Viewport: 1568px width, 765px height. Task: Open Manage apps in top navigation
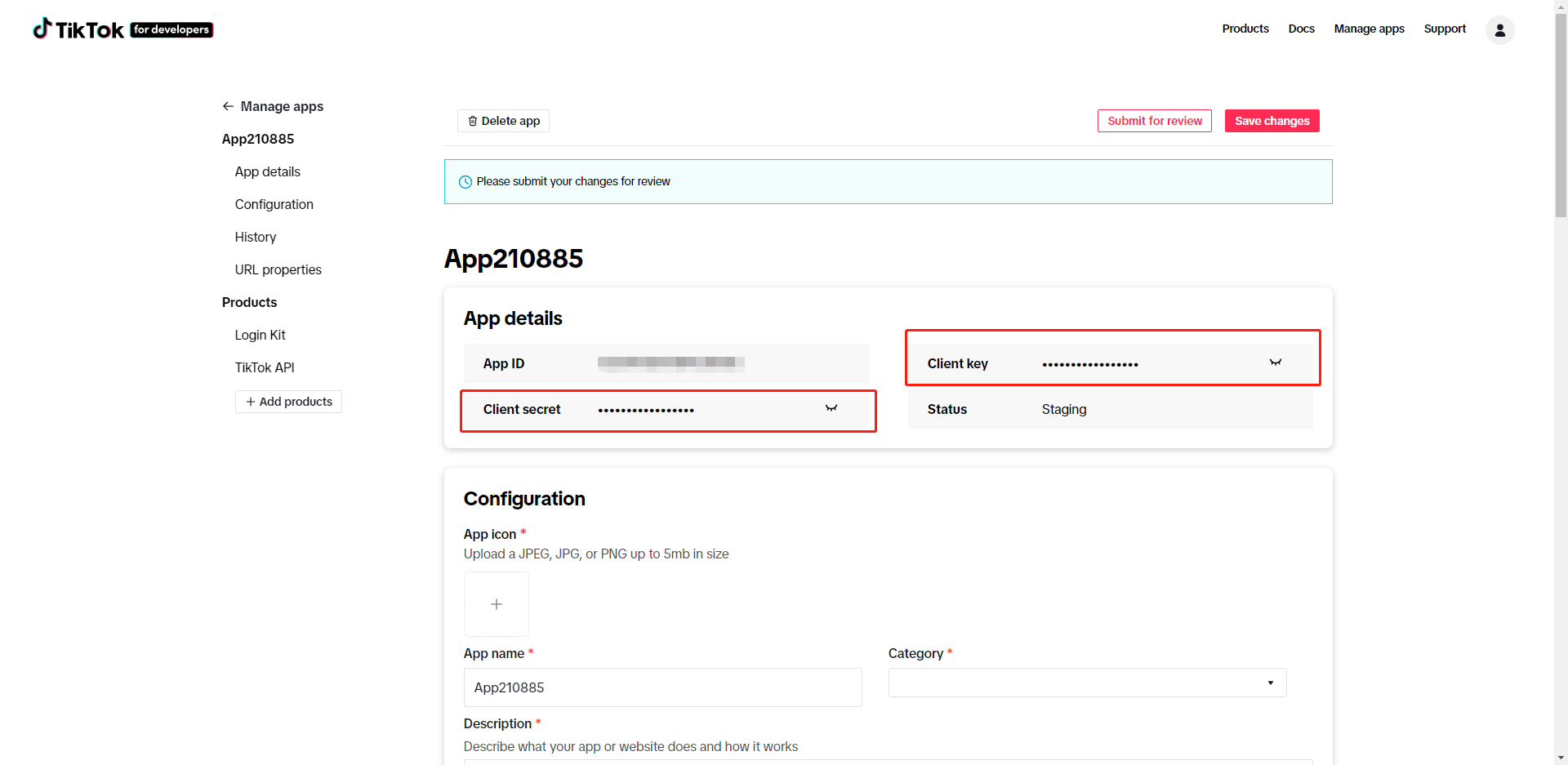[x=1369, y=29]
